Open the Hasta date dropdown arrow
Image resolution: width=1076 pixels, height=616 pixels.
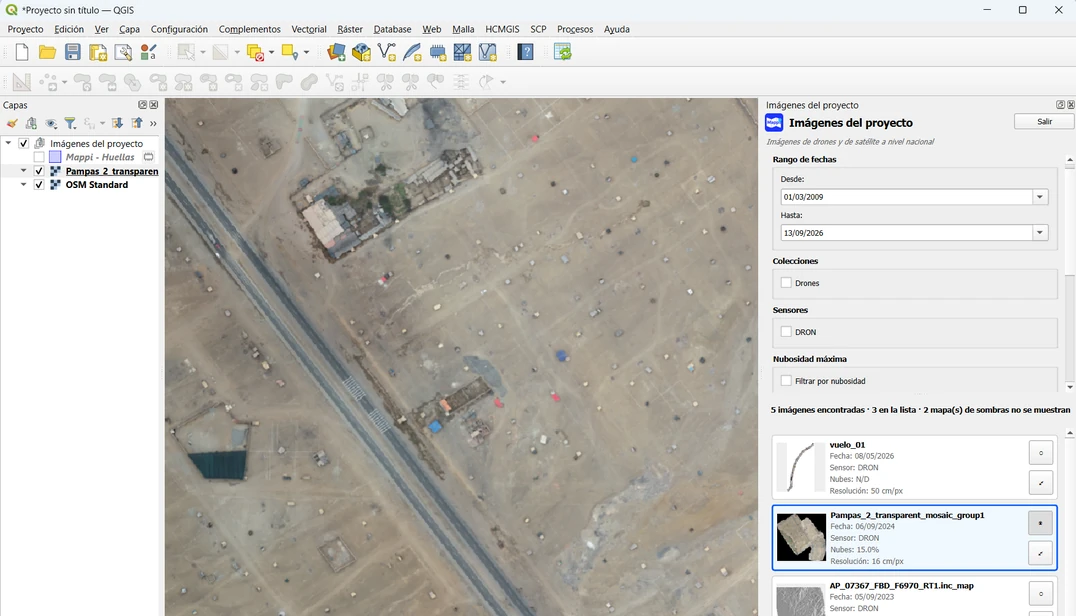click(x=1040, y=233)
